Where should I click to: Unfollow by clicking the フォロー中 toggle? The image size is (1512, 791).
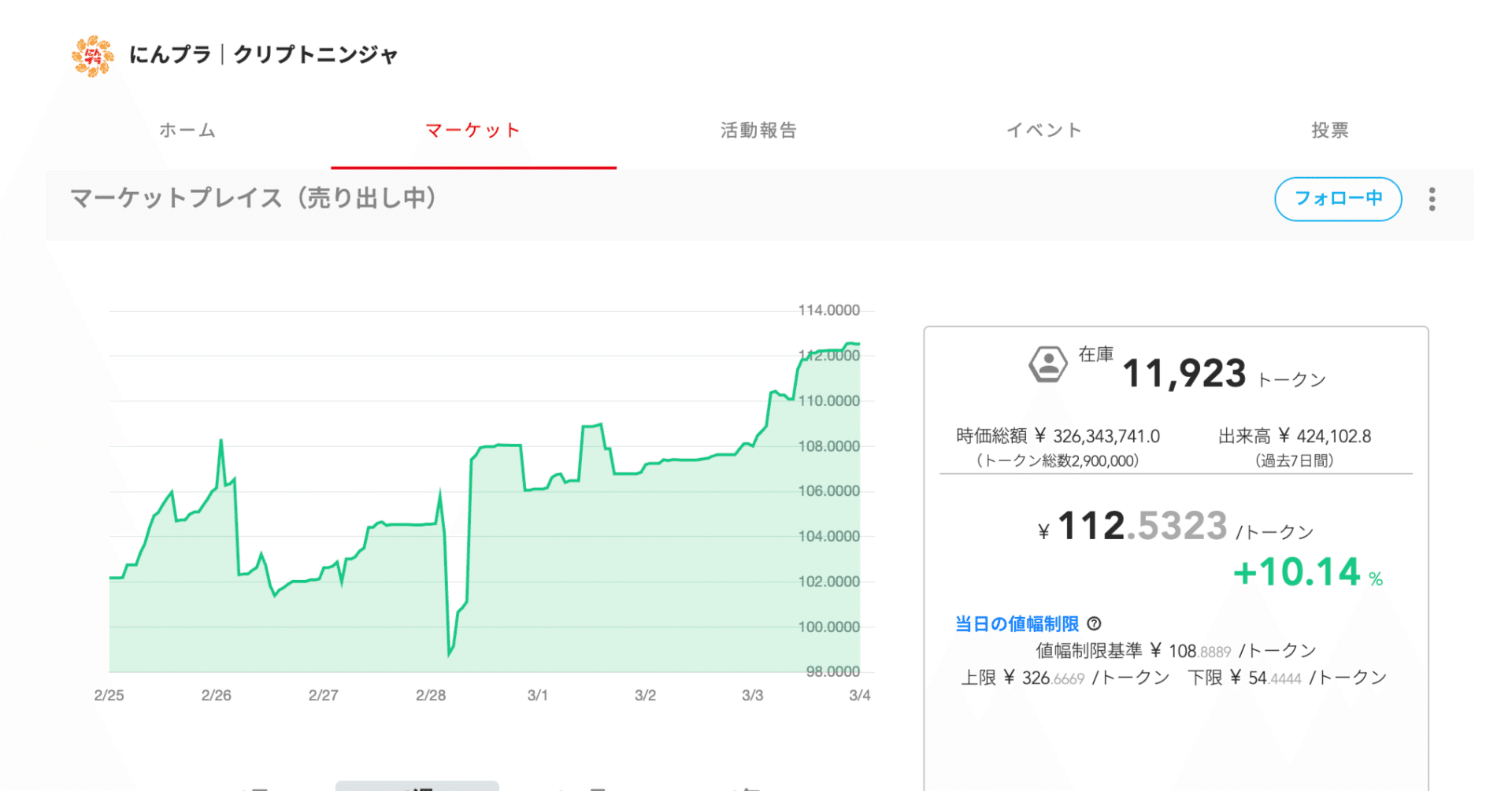(x=1338, y=199)
